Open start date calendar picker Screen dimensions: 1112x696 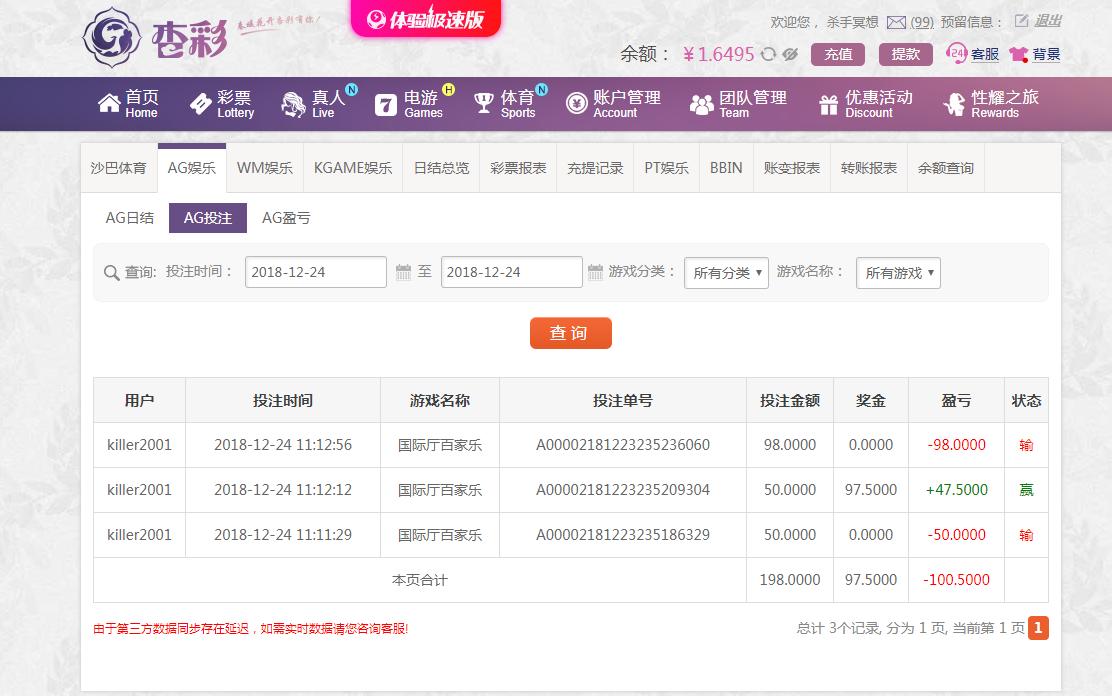coord(404,272)
